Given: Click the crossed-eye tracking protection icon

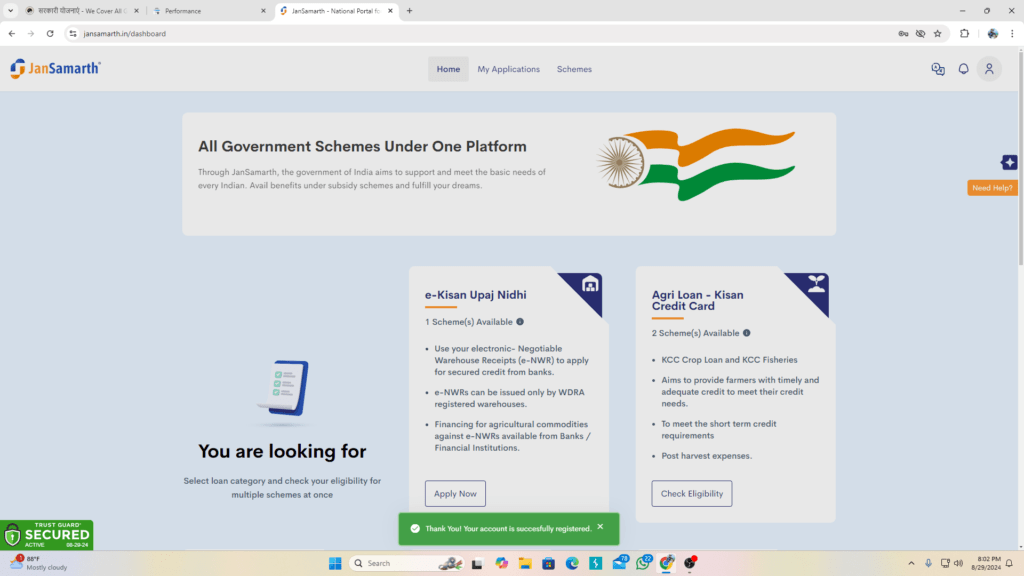Looking at the screenshot, I should (920, 34).
